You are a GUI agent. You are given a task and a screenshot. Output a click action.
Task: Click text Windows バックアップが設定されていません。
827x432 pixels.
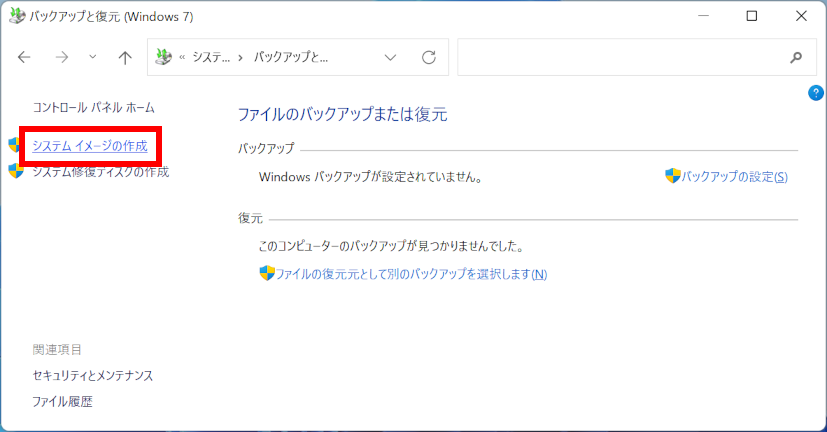pyautogui.click(x=371, y=177)
